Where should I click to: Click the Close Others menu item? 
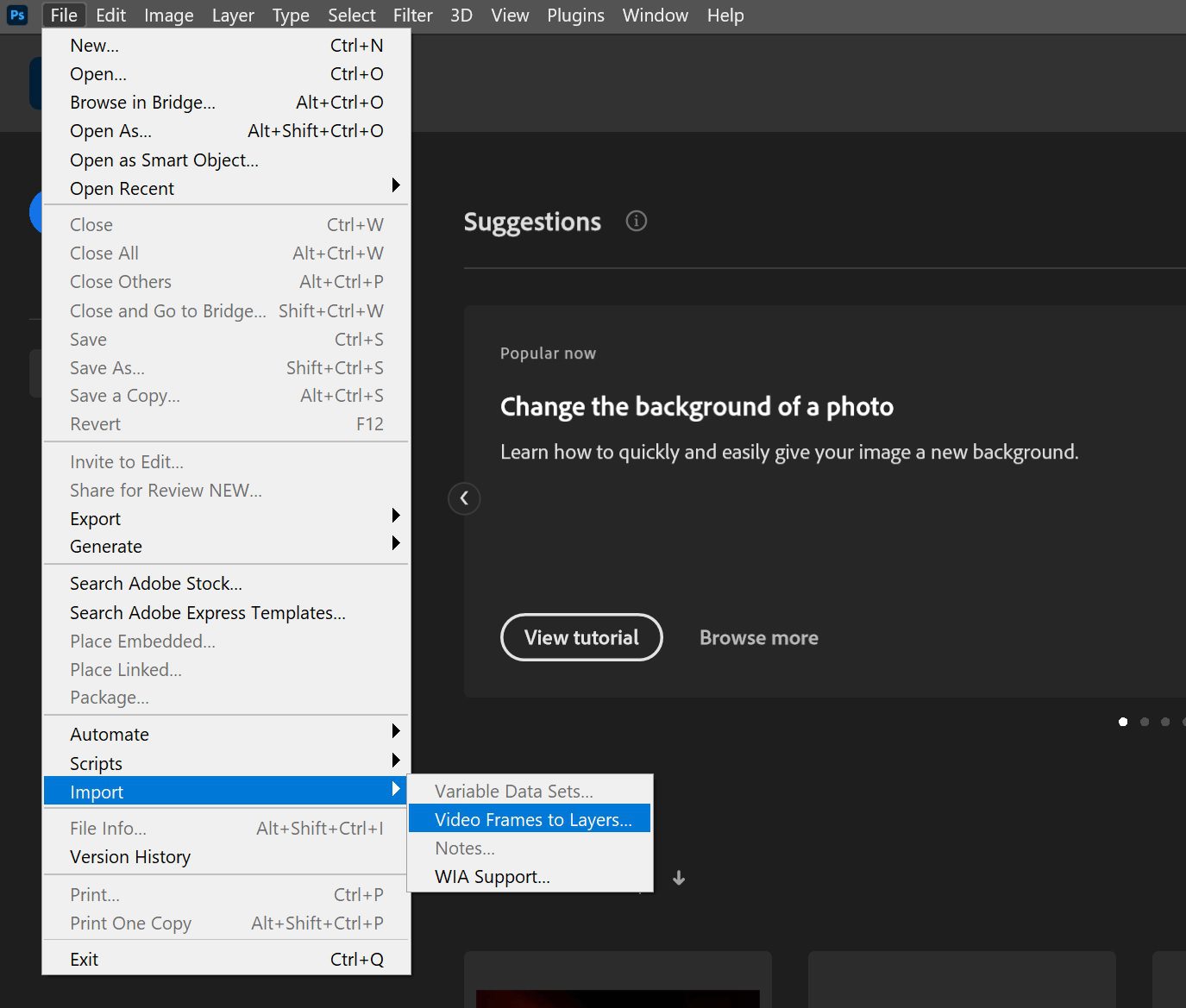226,281
